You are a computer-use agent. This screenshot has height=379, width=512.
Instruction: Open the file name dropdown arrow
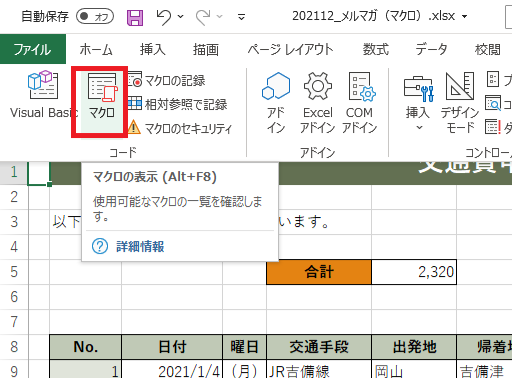pyautogui.click(x=464, y=16)
